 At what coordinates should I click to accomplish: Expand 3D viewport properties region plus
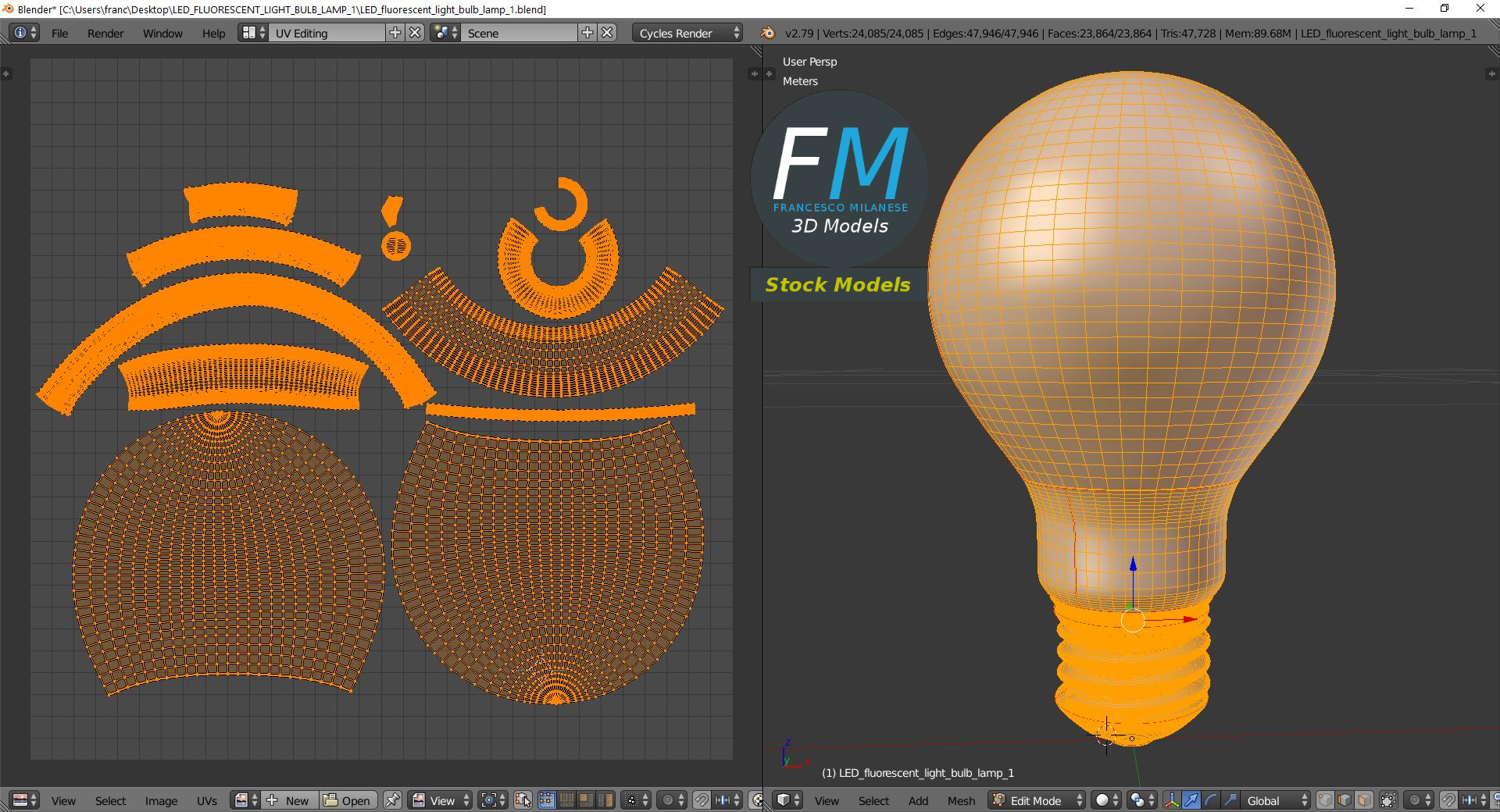pos(1491,73)
